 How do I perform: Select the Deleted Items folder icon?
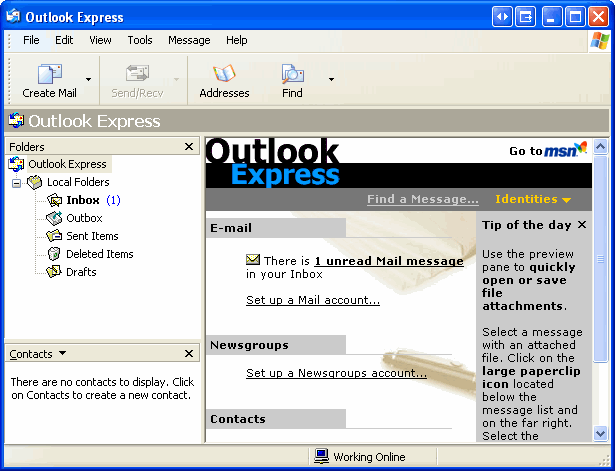[x=54, y=254]
